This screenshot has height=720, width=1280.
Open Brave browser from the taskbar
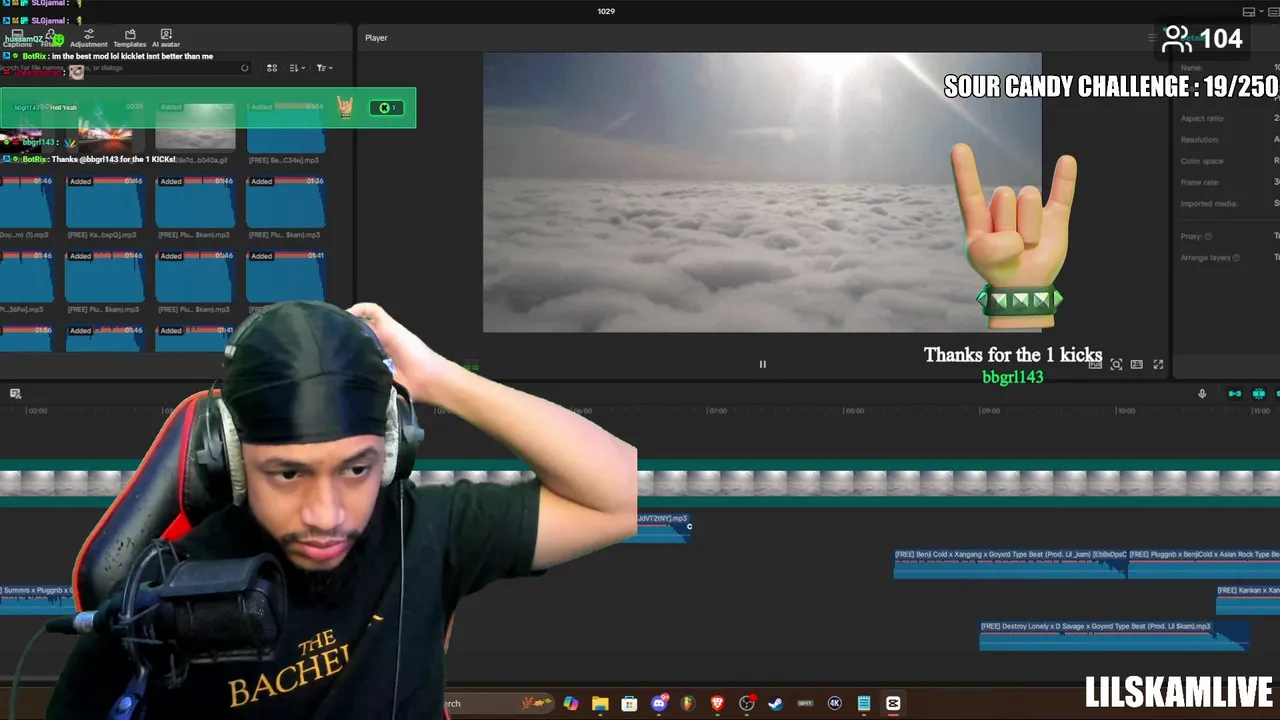pyautogui.click(x=717, y=704)
